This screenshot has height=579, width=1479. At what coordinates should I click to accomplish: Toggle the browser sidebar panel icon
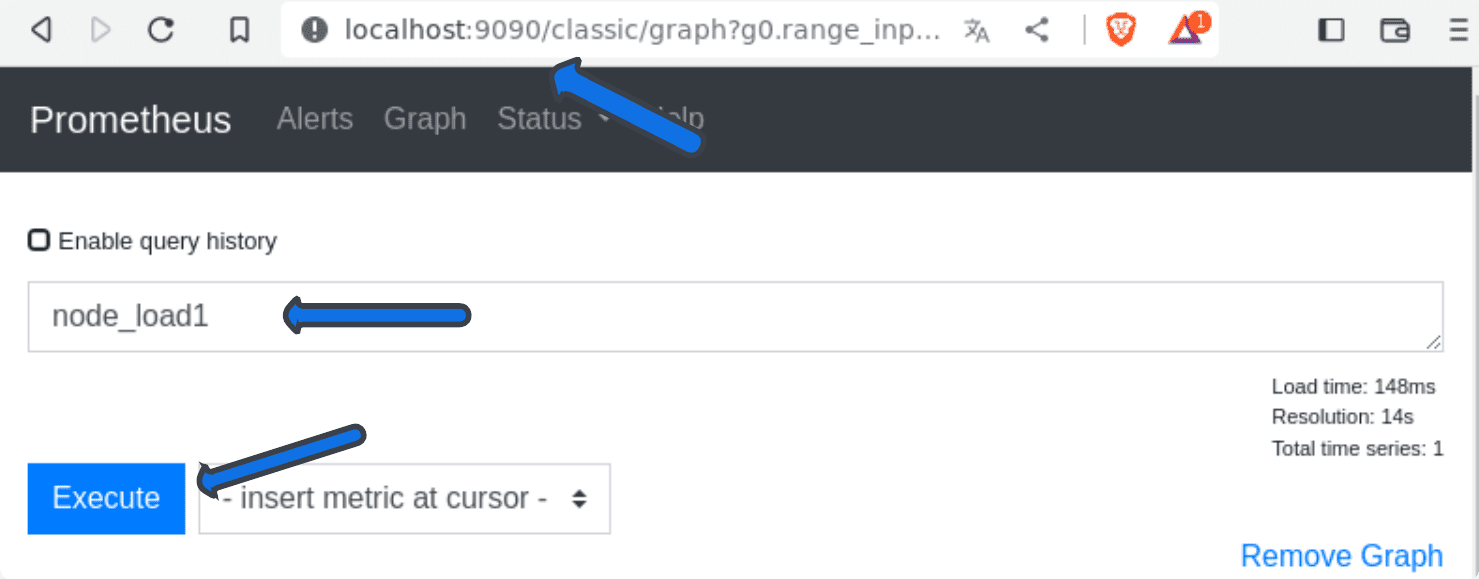[1331, 31]
